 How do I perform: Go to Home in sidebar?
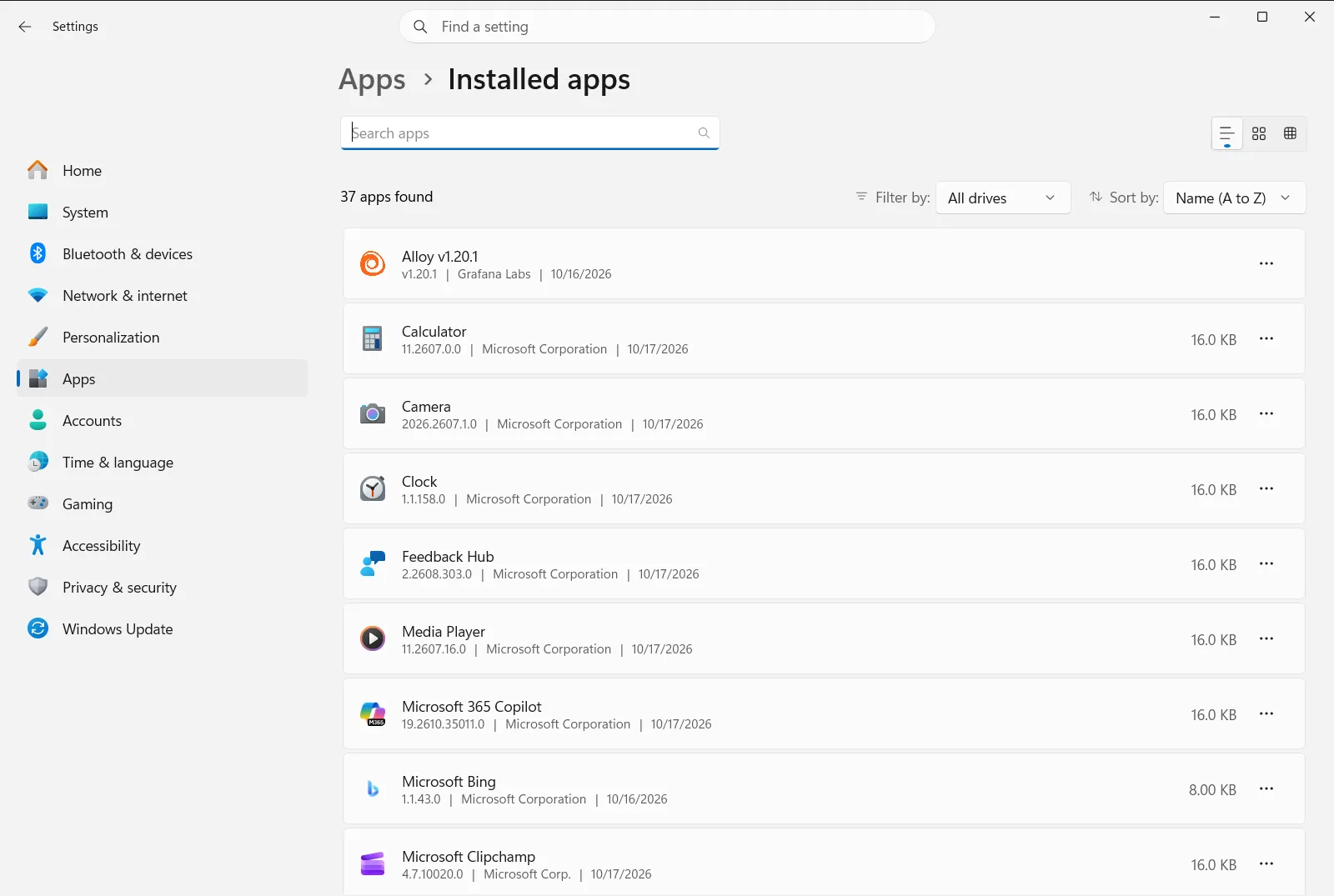pyautogui.click(x=163, y=171)
